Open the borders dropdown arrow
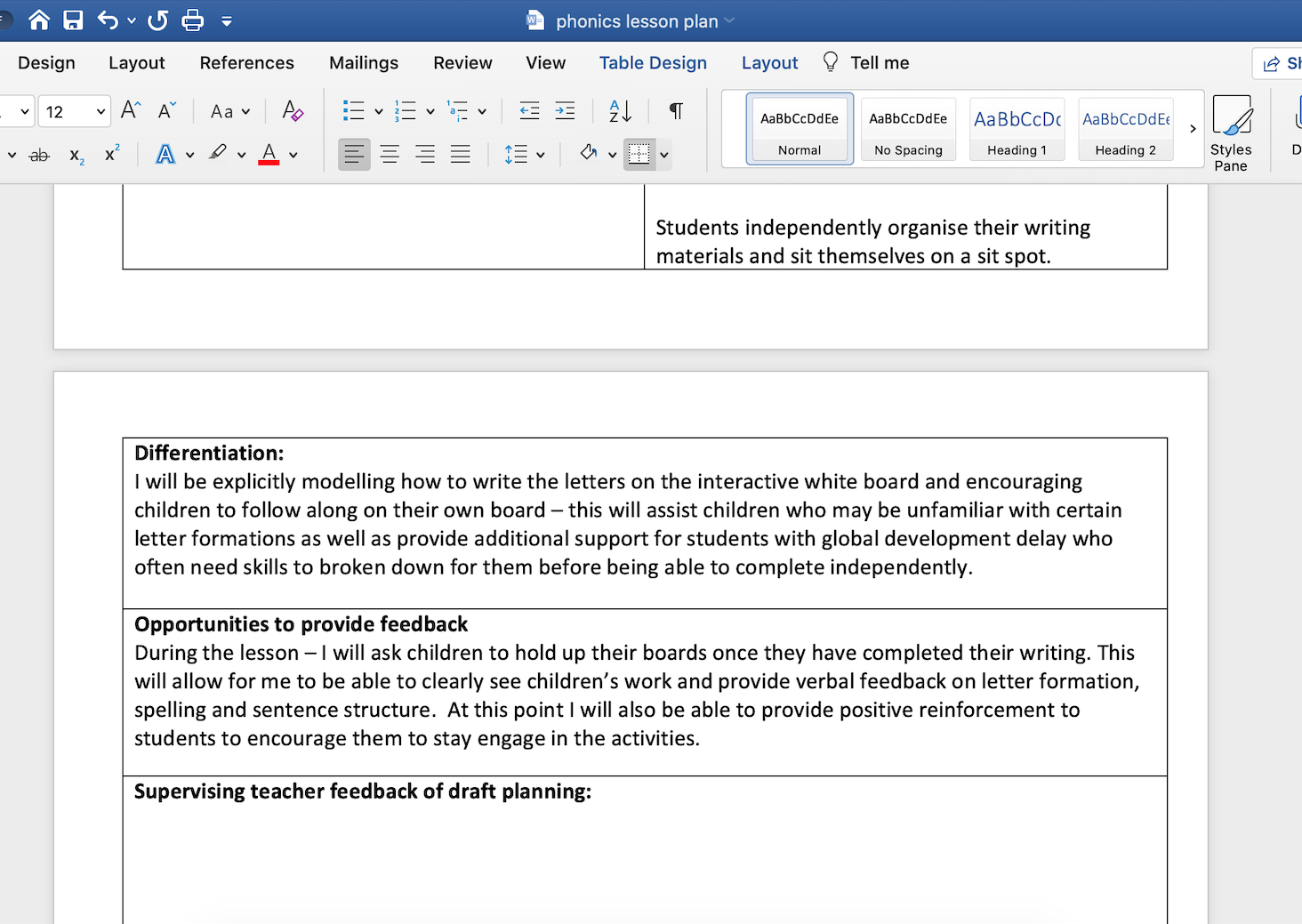 tap(663, 155)
